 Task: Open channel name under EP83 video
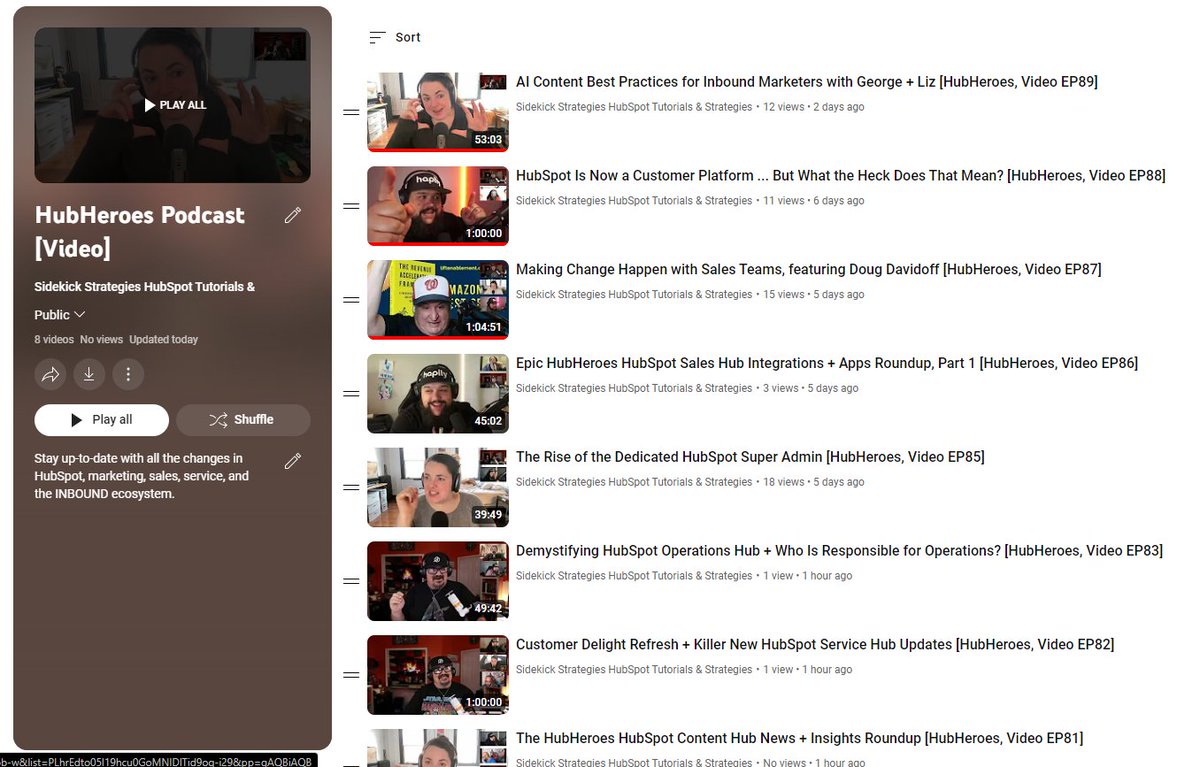(x=634, y=576)
